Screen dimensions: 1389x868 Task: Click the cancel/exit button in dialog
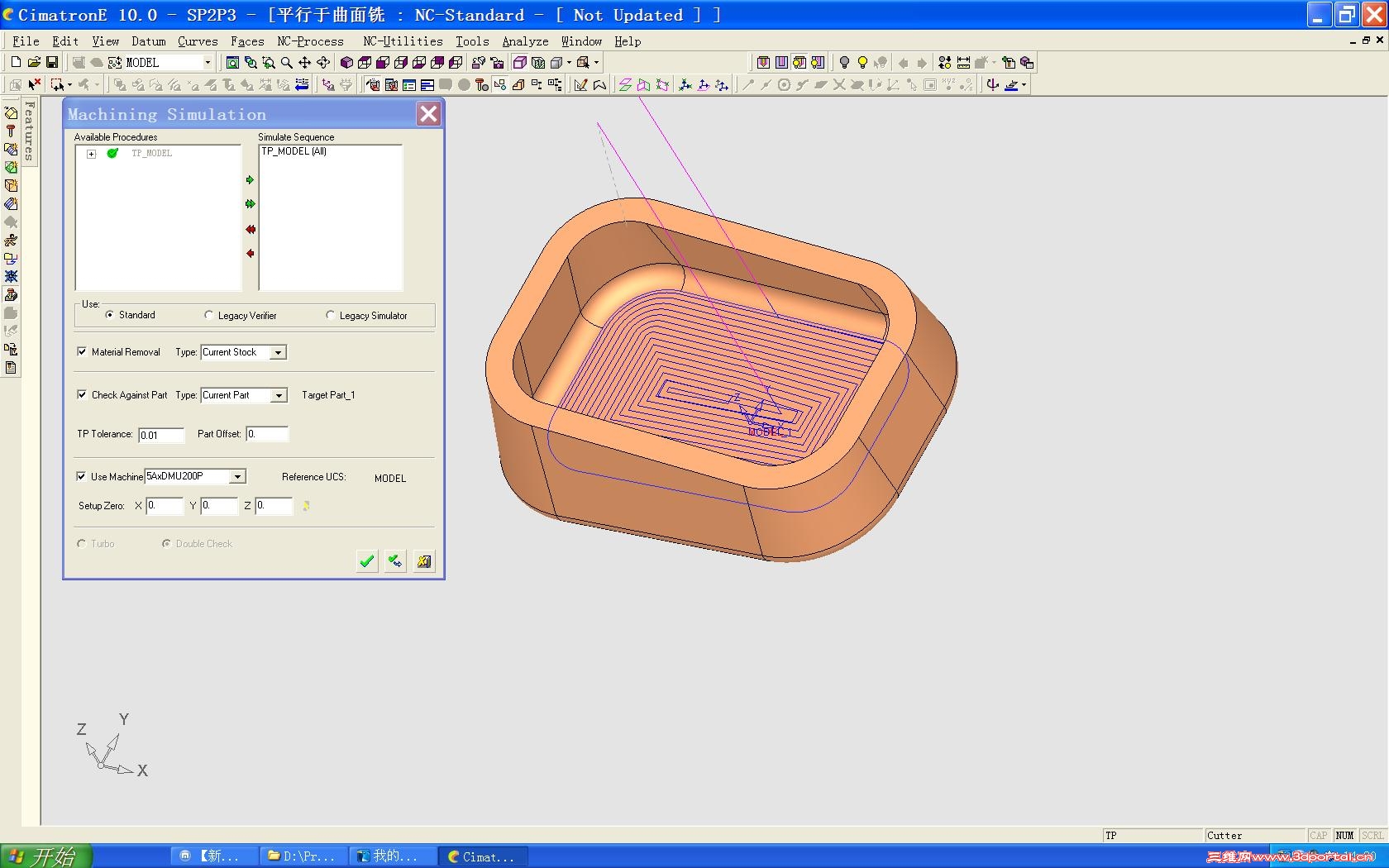point(424,561)
